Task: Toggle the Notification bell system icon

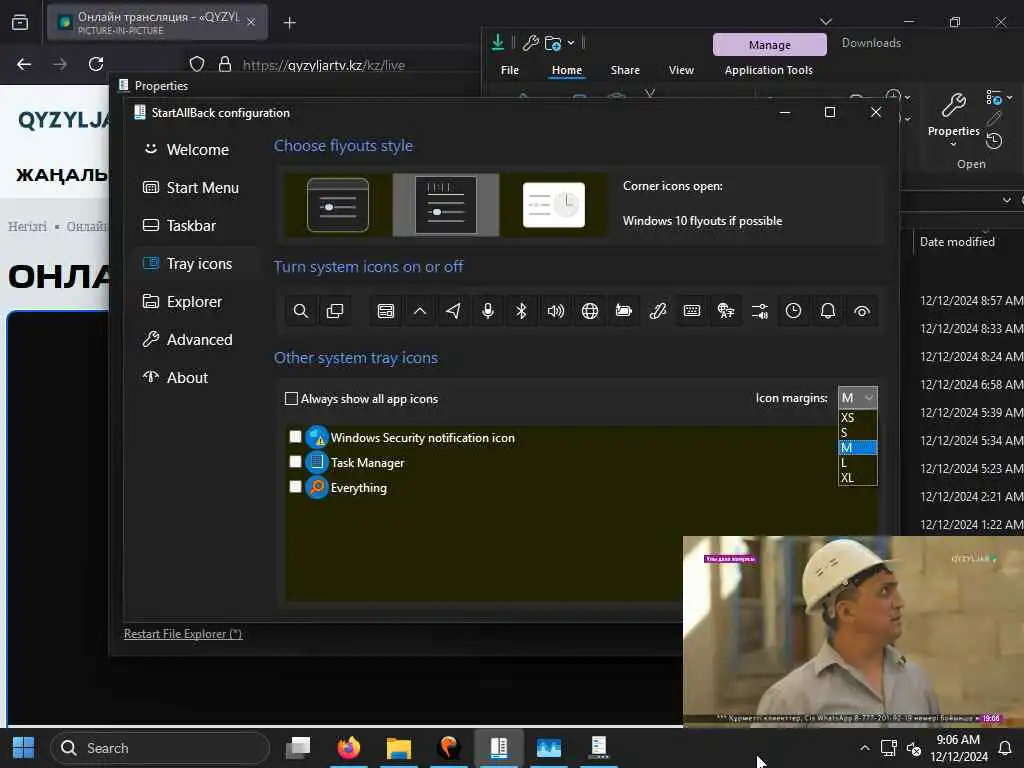Action: click(x=827, y=311)
